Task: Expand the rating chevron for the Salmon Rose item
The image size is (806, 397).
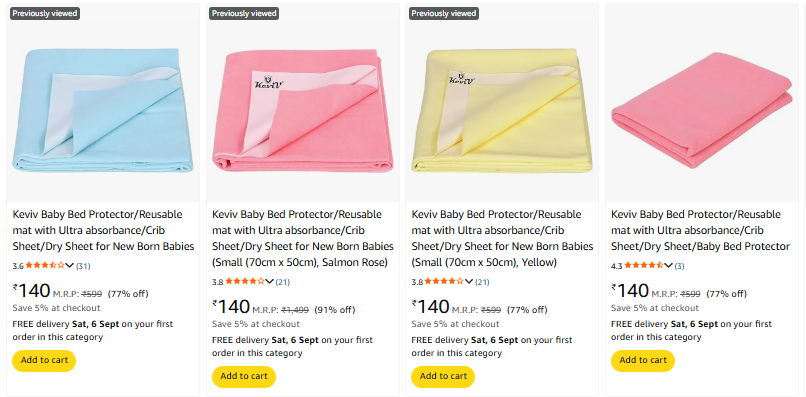Action: click(x=270, y=282)
